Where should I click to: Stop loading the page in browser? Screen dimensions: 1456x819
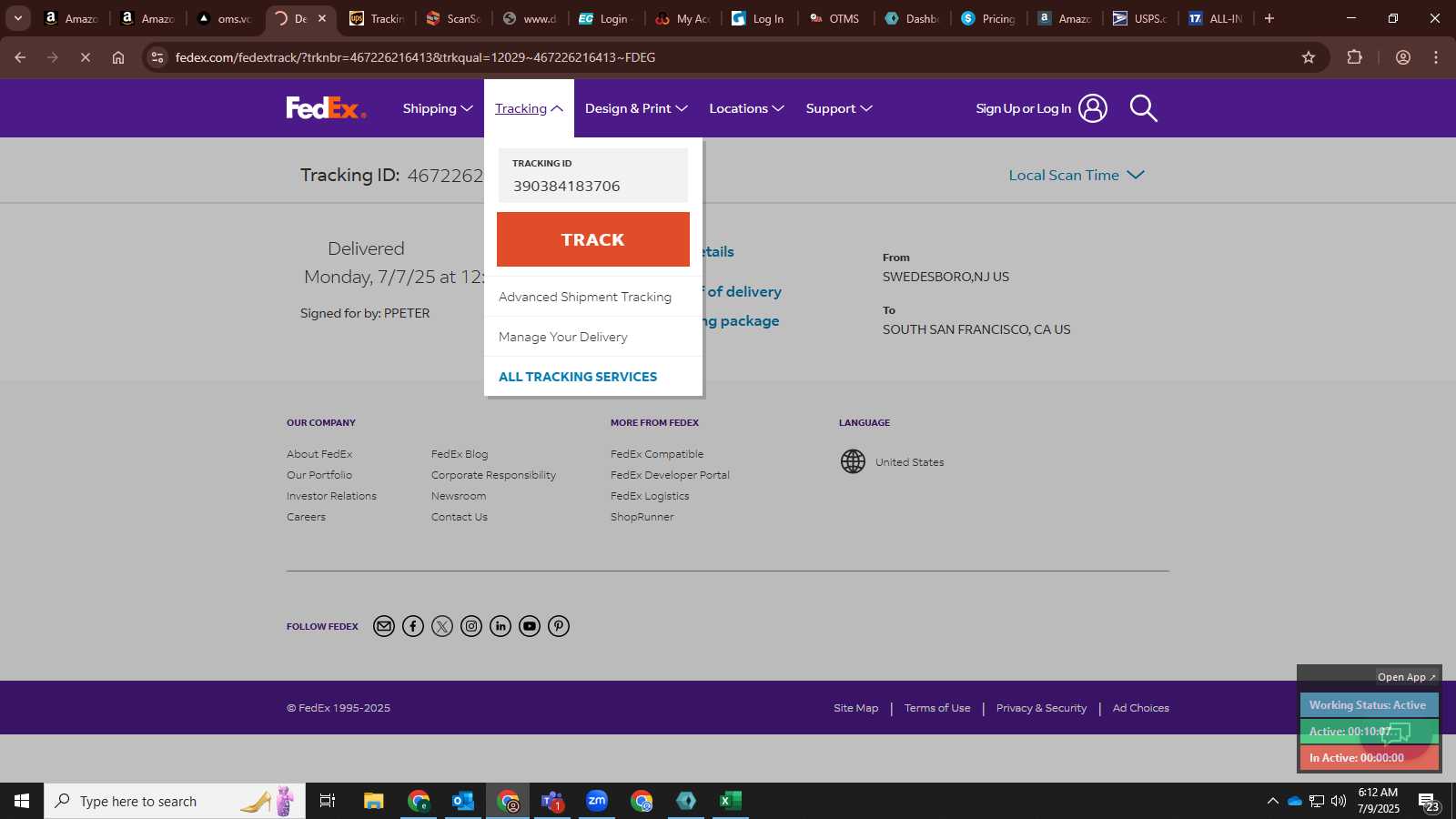[x=85, y=57]
